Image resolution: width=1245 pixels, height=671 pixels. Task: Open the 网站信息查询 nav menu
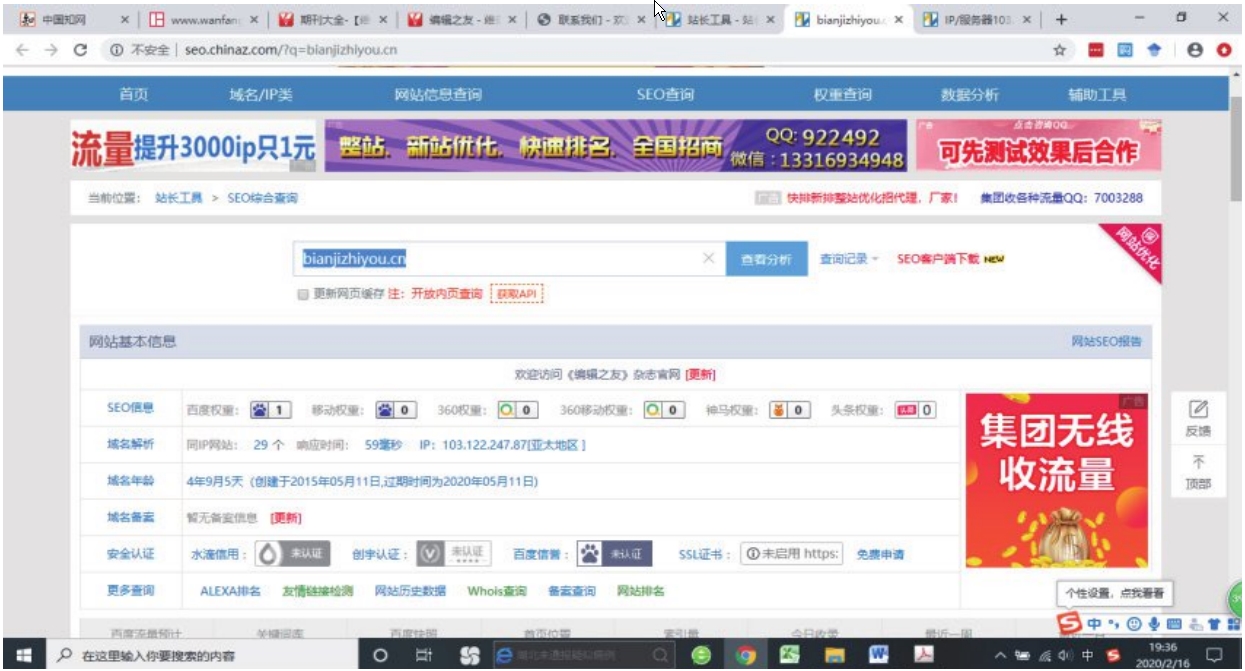pyautogui.click(x=438, y=95)
